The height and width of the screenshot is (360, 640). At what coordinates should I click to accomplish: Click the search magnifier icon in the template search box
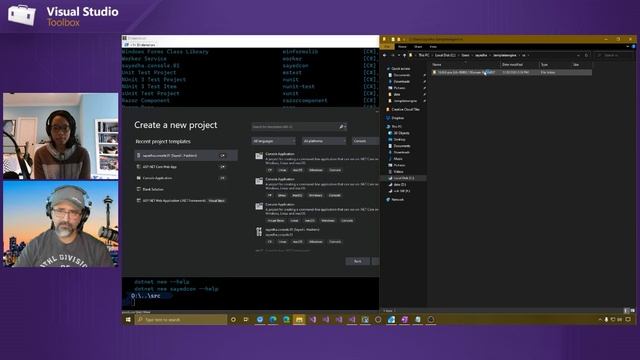click(341, 127)
